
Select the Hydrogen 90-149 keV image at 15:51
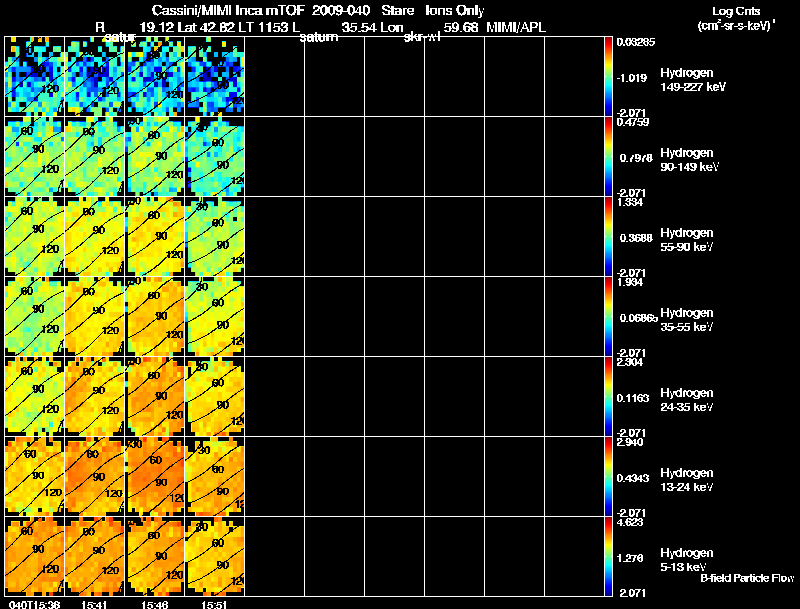pyautogui.click(x=215, y=157)
